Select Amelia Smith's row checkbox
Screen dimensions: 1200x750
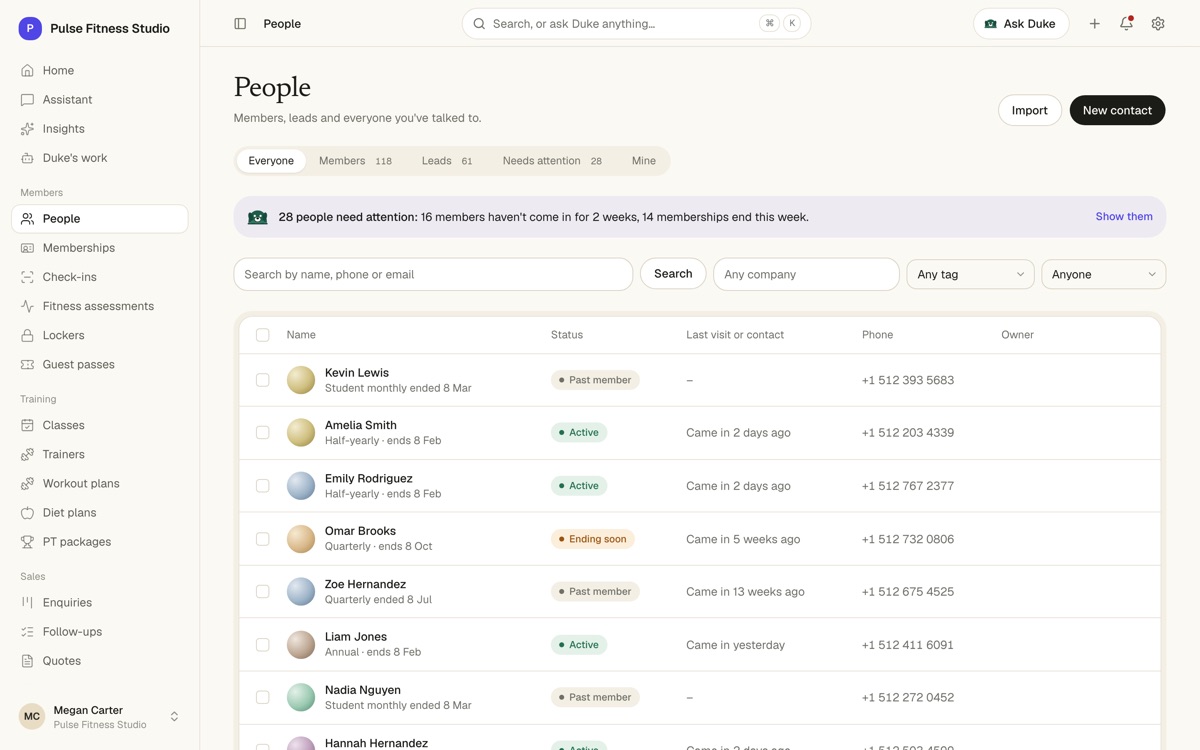(x=263, y=433)
